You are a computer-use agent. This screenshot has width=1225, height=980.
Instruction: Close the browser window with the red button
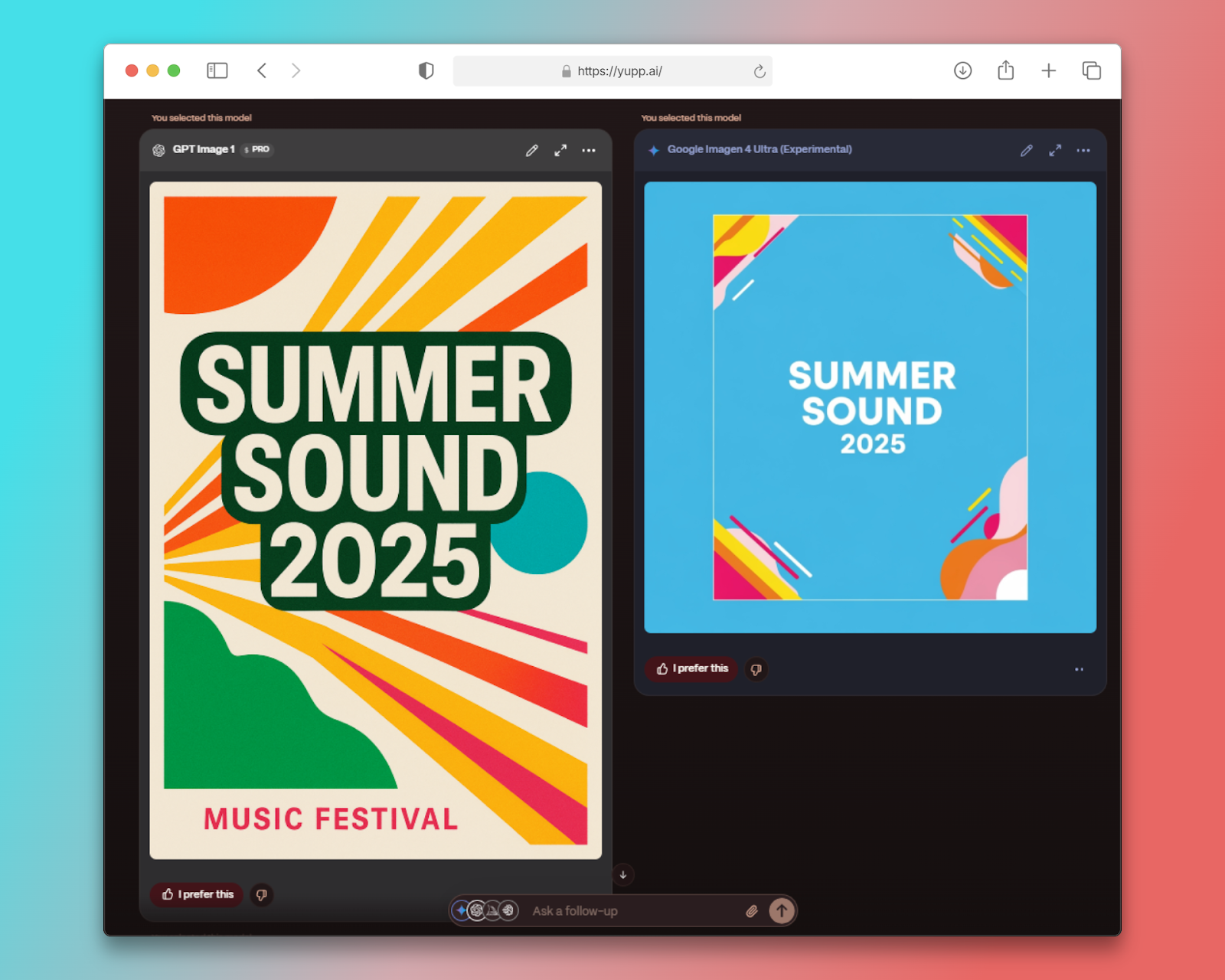tap(132, 71)
